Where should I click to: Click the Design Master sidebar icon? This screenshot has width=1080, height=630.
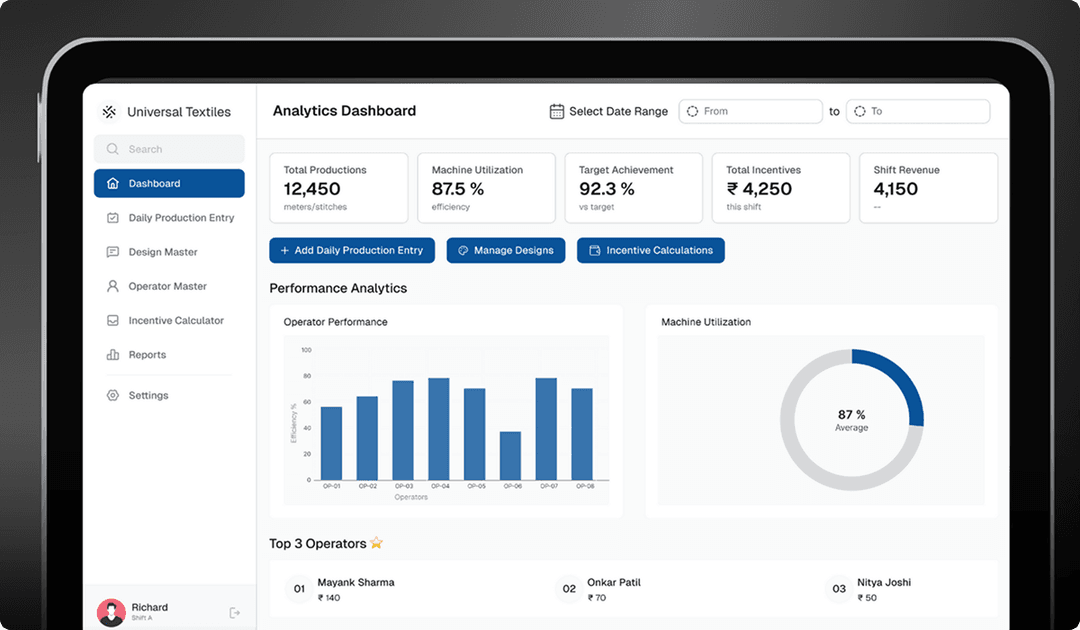(x=113, y=252)
